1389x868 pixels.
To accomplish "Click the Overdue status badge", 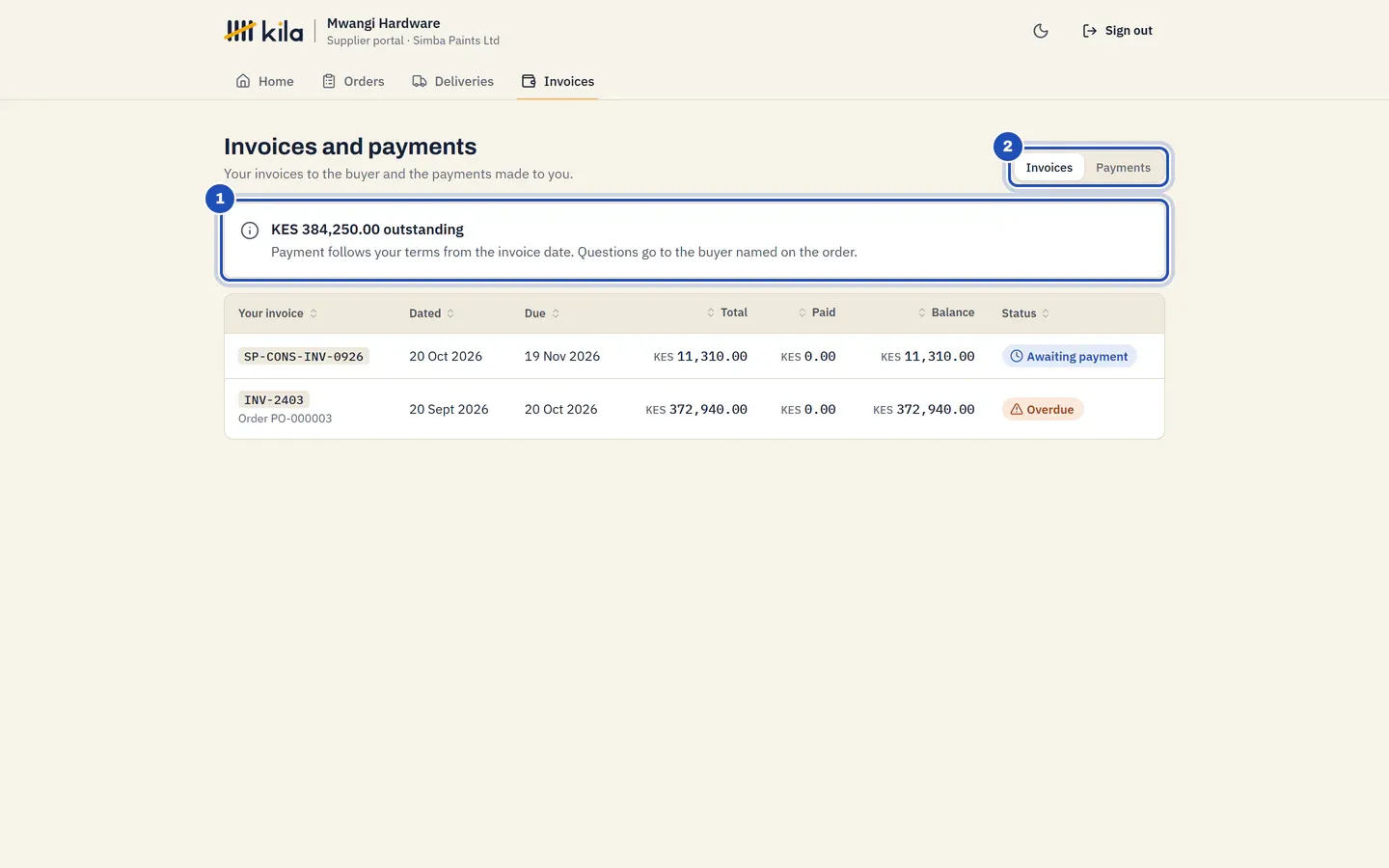I will [x=1043, y=410].
